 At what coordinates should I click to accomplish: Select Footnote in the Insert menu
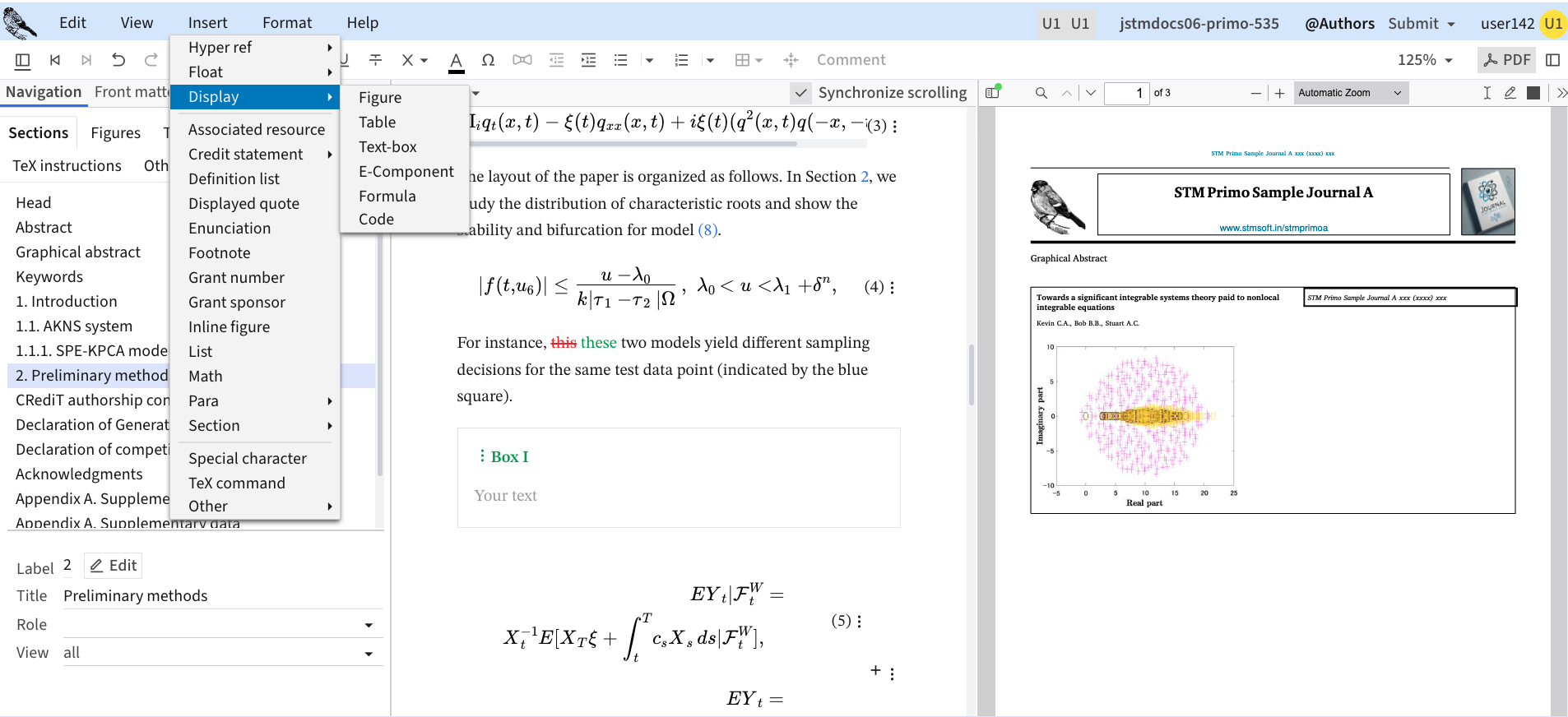(x=219, y=252)
